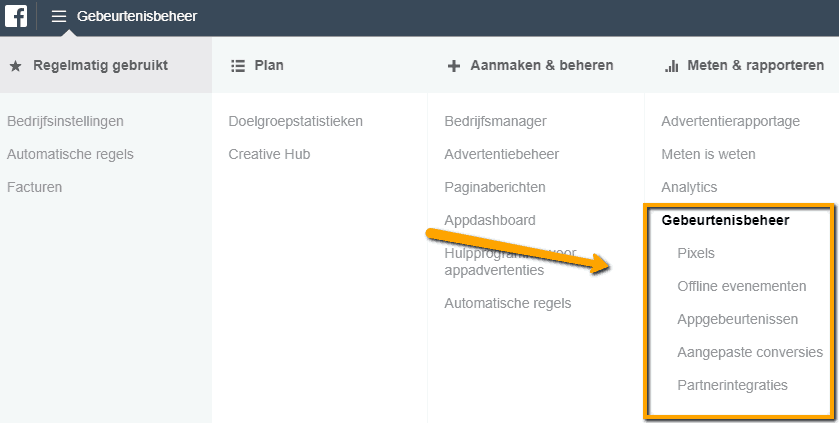839x423 pixels.
Task: Open the hamburger menu icon
Action: click(x=59, y=17)
